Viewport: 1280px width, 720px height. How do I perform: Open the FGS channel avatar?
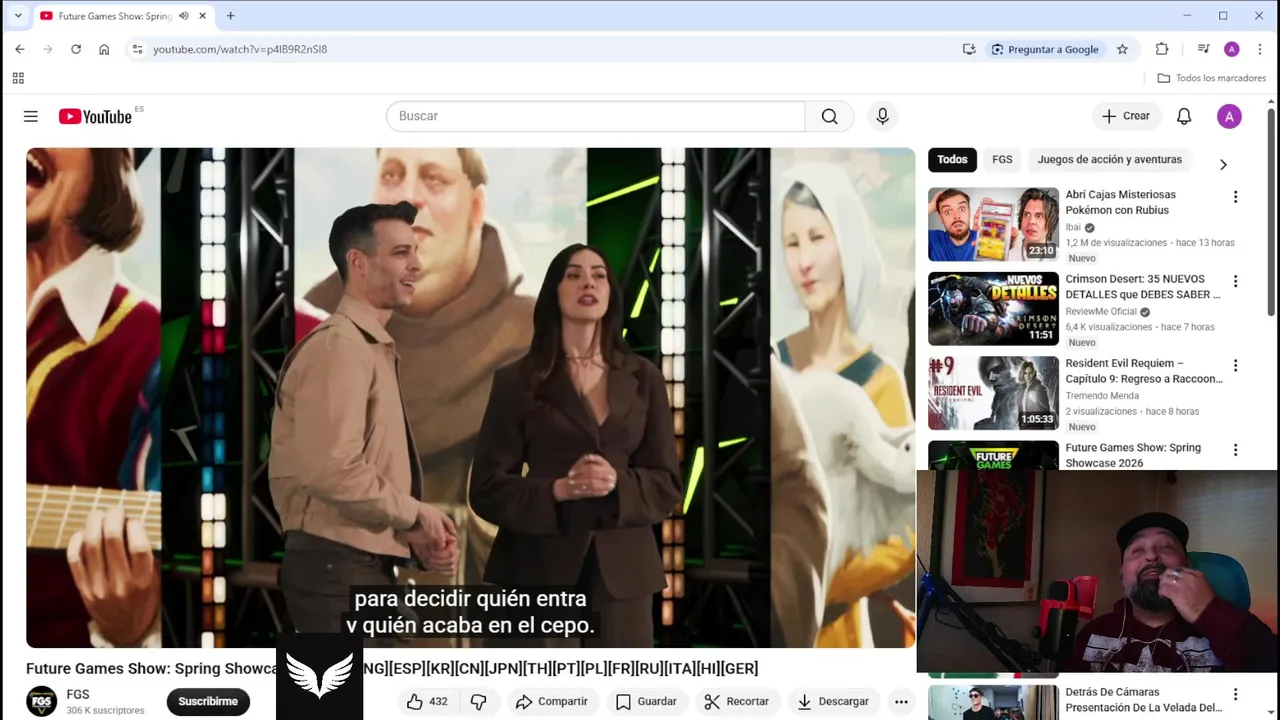click(x=42, y=702)
